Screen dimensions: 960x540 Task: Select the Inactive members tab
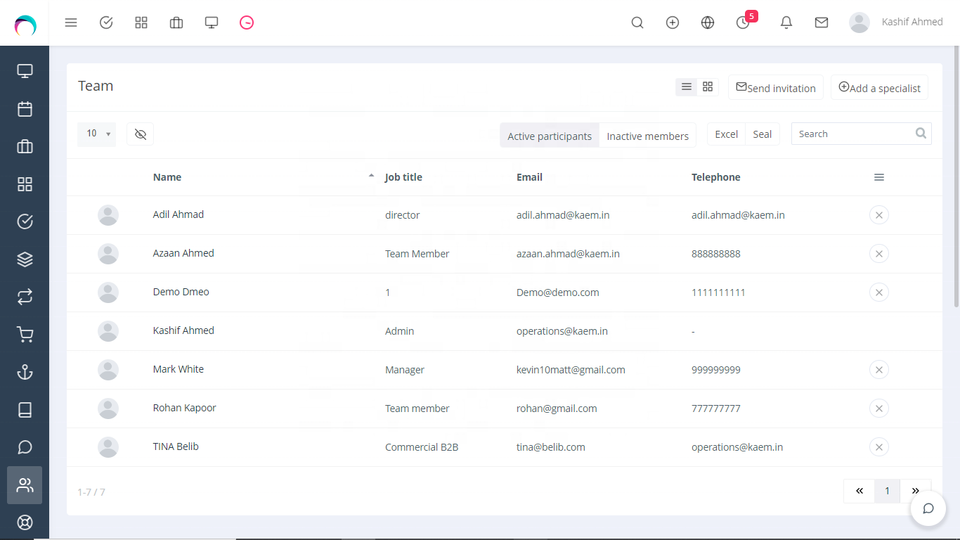click(x=647, y=136)
